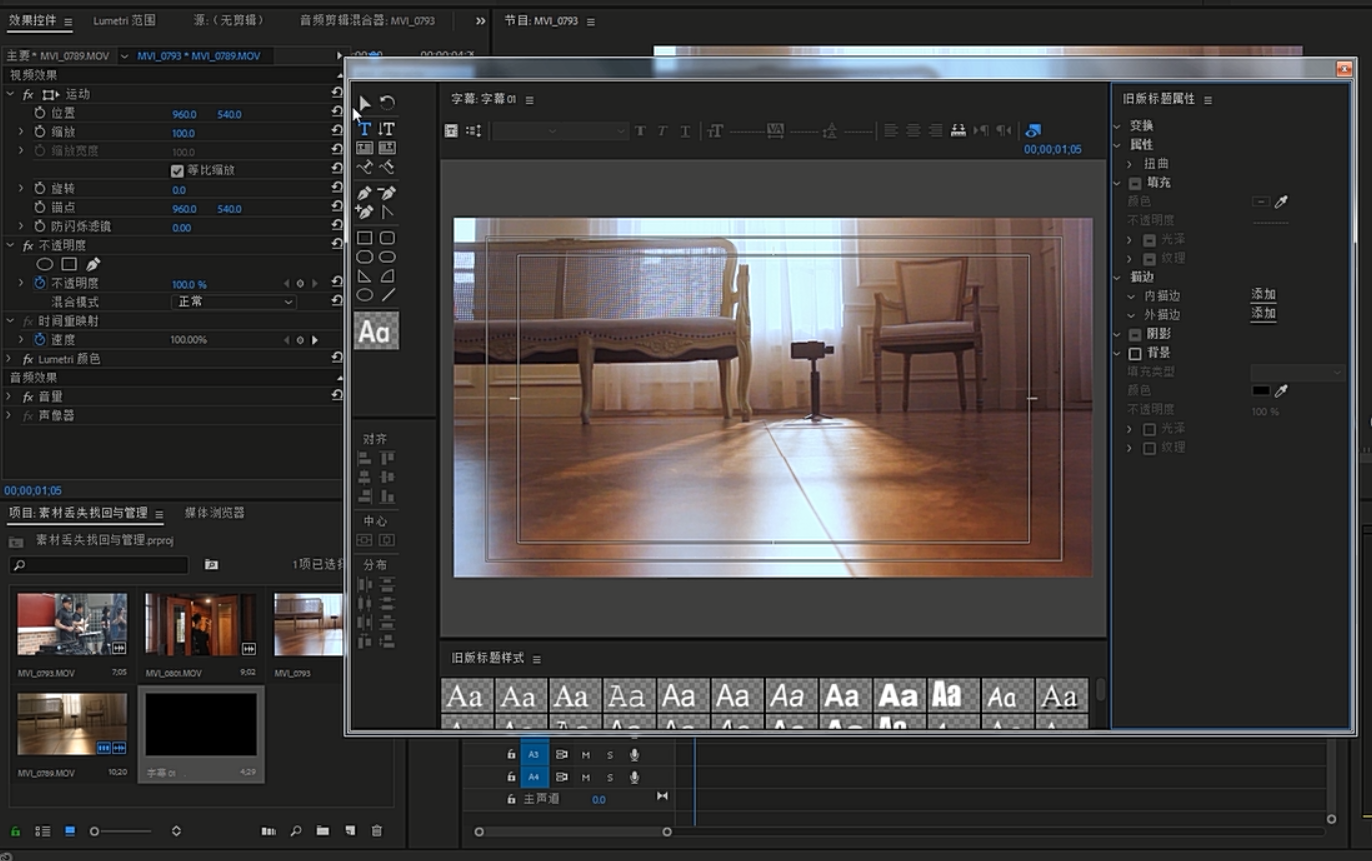Open the 旧版标题属性 panel menu
Image resolution: width=1372 pixels, height=861 pixels.
click(1208, 100)
